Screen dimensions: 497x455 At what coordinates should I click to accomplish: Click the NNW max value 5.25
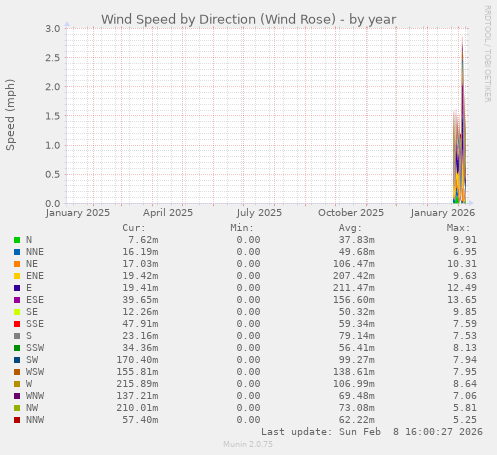[x=465, y=420]
